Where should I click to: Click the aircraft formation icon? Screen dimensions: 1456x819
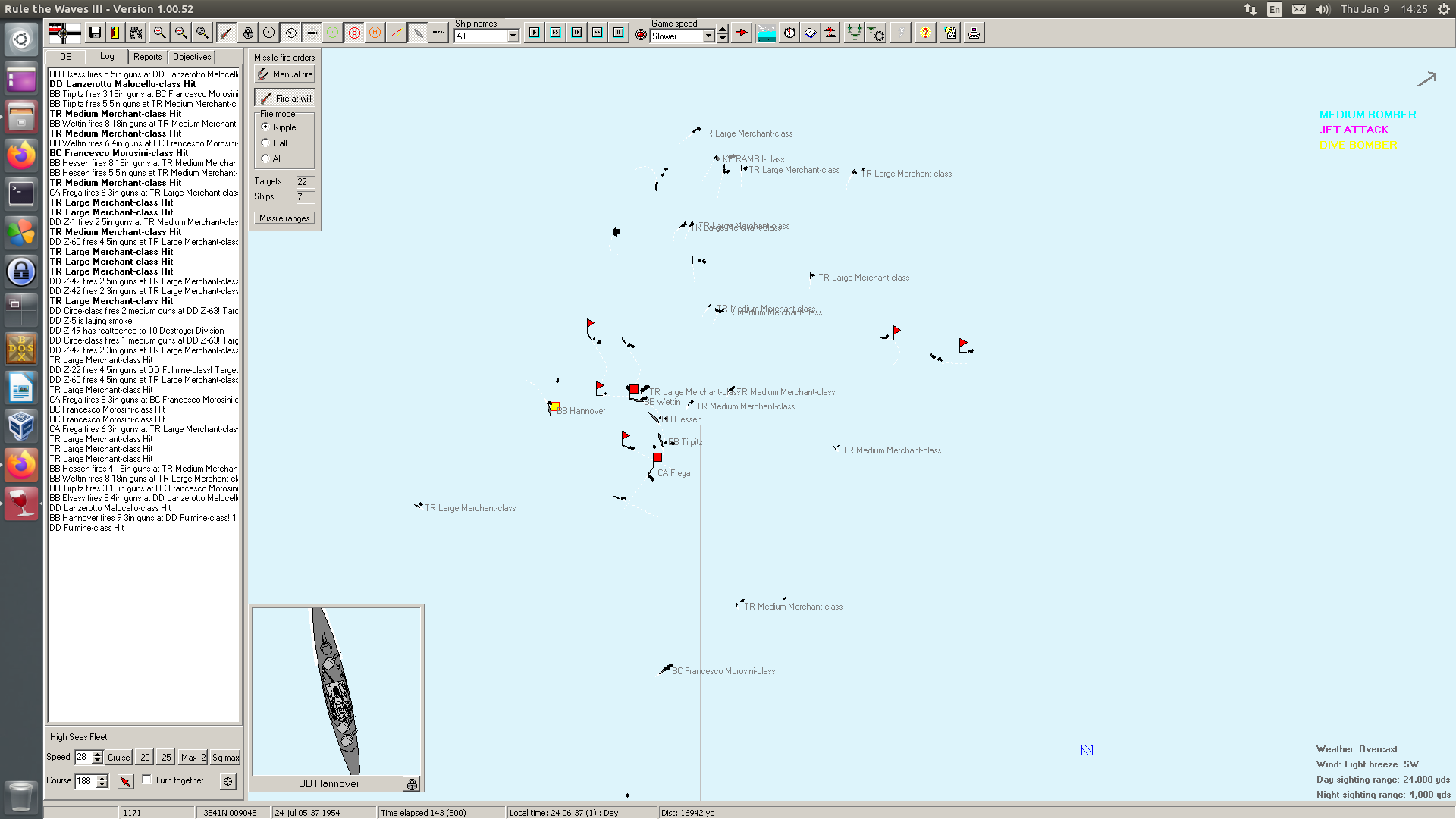click(855, 33)
